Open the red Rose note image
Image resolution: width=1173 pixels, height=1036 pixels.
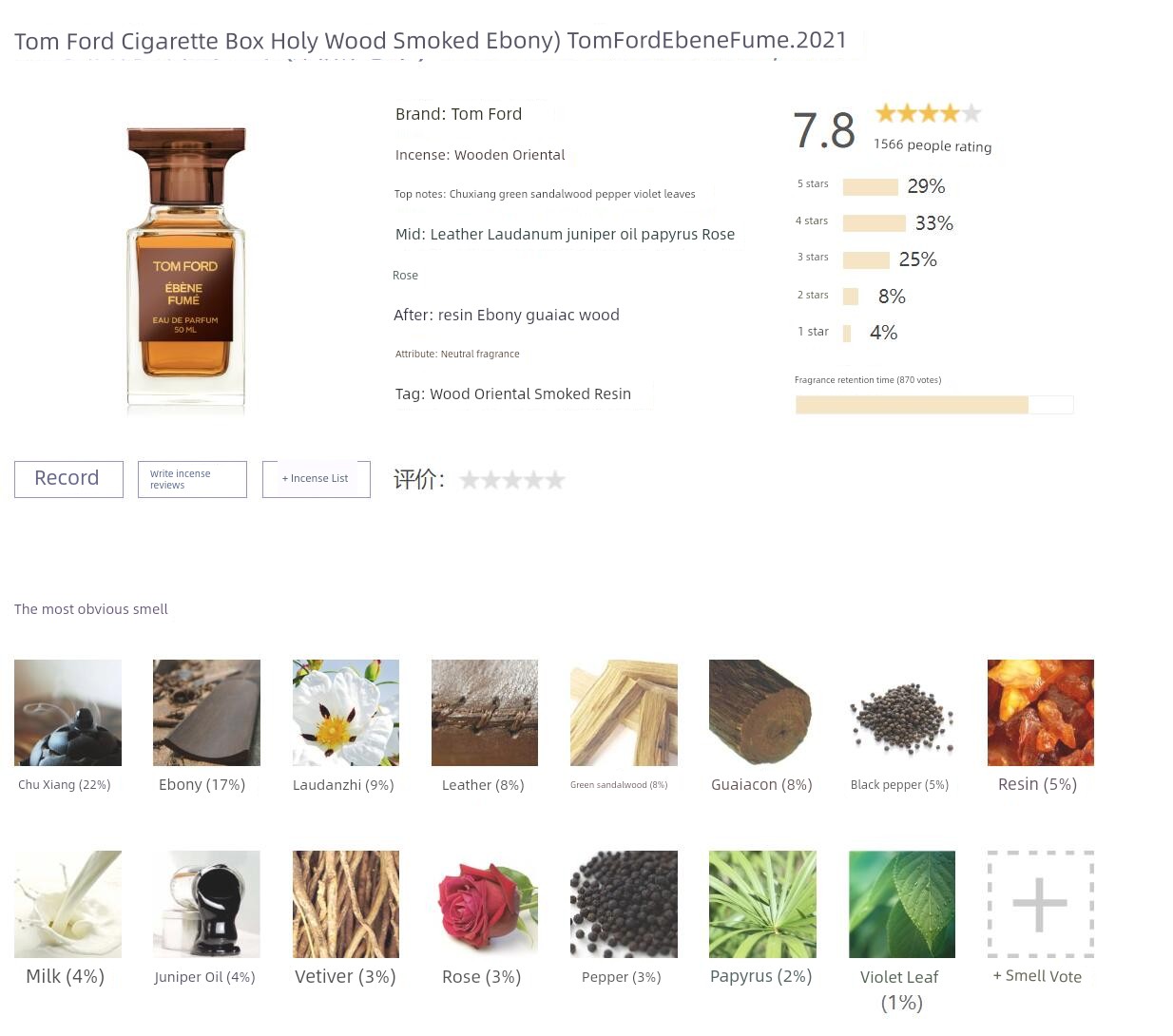pyautogui.click(x=485, y=904)
